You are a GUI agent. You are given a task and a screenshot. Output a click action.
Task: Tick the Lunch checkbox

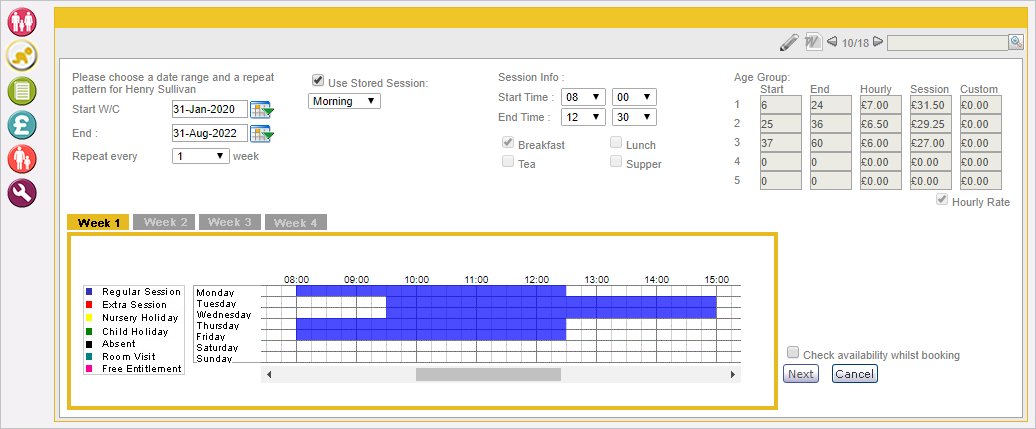(616, 142)
